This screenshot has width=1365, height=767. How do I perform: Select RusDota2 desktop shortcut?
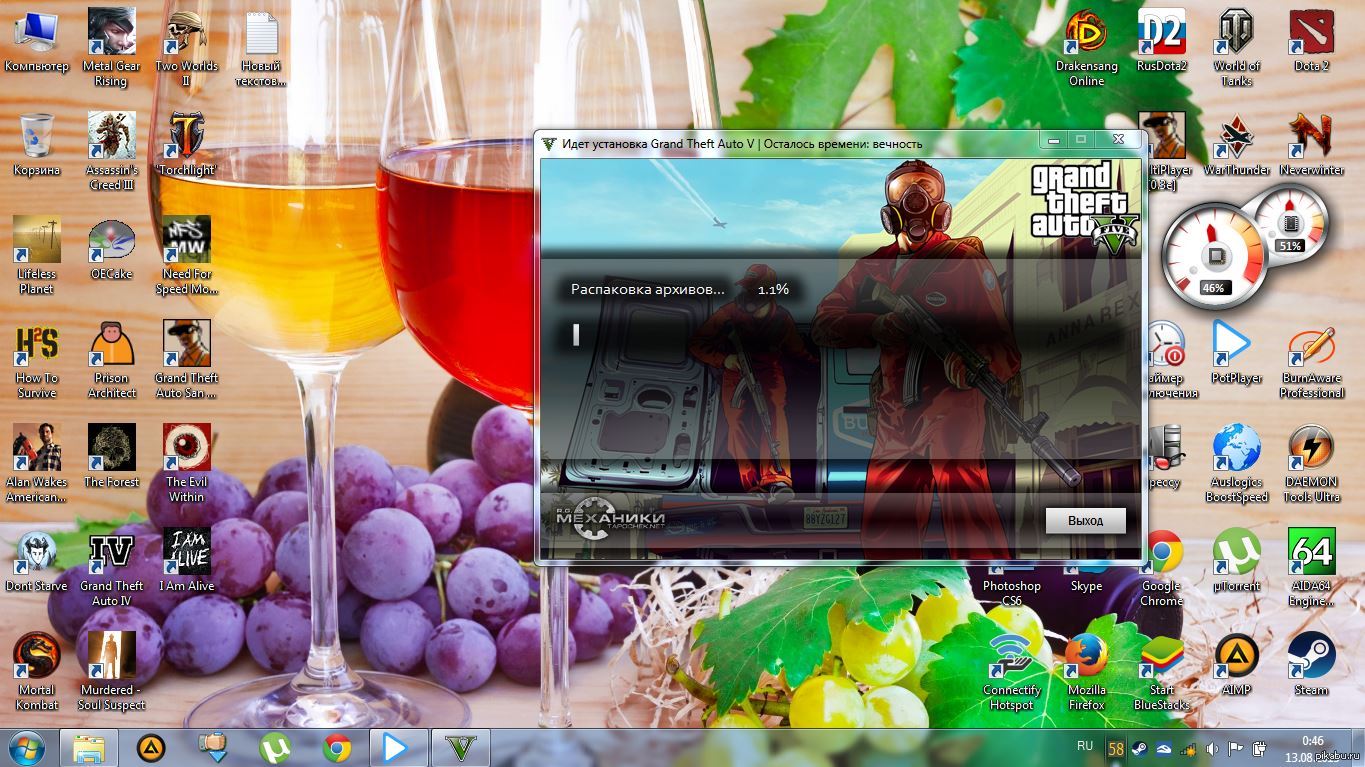pos(1162,41)
